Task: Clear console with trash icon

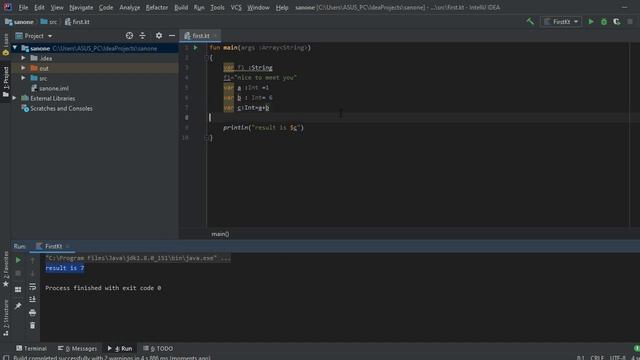Action: [x=33, y=325]
